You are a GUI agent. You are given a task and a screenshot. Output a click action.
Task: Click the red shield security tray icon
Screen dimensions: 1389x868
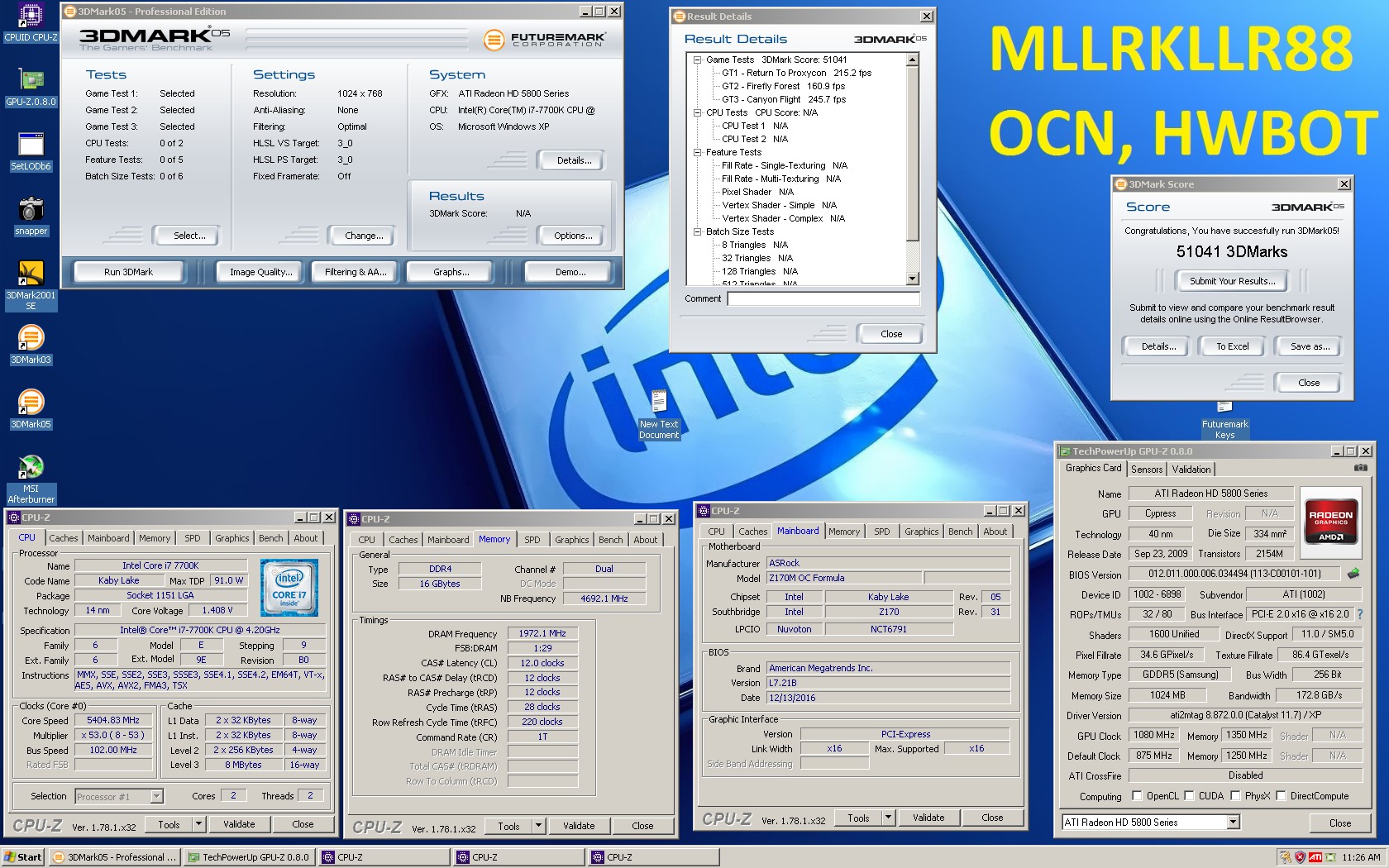(x=1301, y=857)
